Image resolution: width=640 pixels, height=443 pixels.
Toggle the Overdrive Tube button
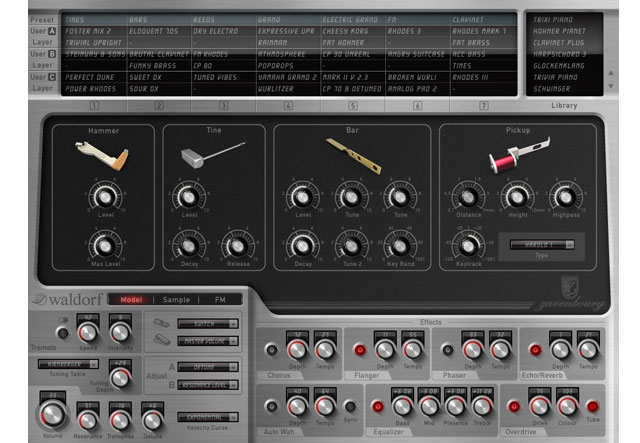pos(593,406)
